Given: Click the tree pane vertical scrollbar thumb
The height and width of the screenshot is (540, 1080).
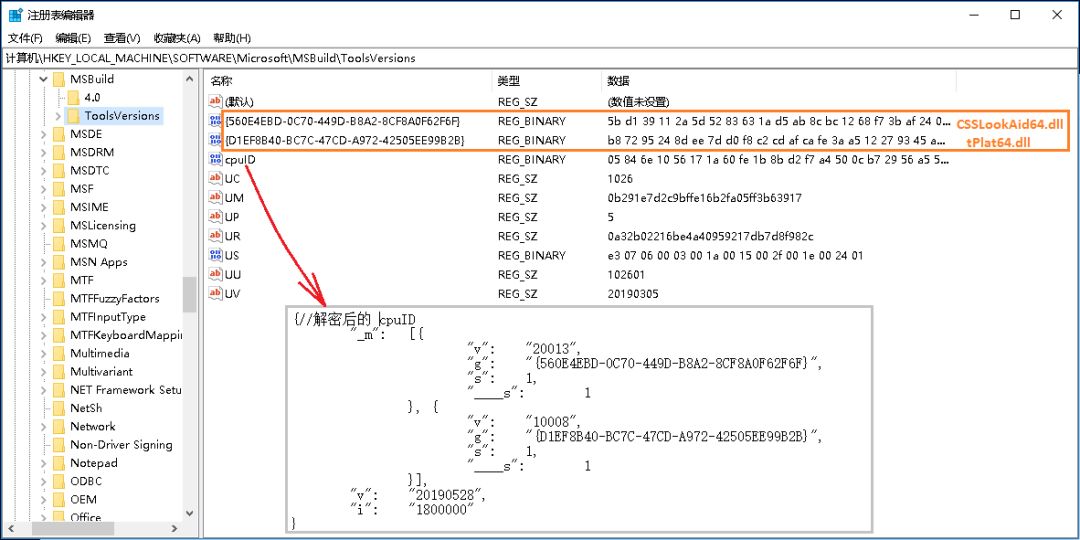Looking at the screenshot, I should point(189,294).
